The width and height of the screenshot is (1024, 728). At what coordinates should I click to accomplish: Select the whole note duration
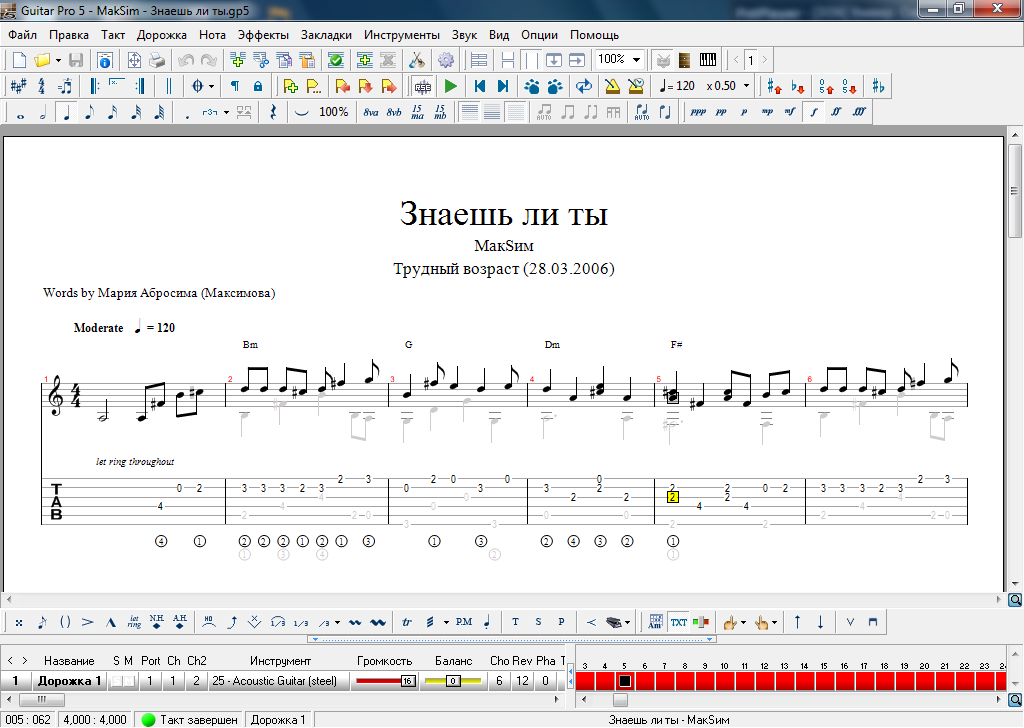tap(20, 112)
